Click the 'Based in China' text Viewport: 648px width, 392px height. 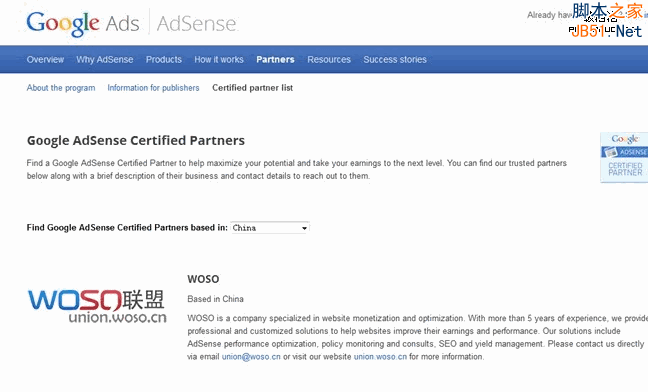[215, 299]
